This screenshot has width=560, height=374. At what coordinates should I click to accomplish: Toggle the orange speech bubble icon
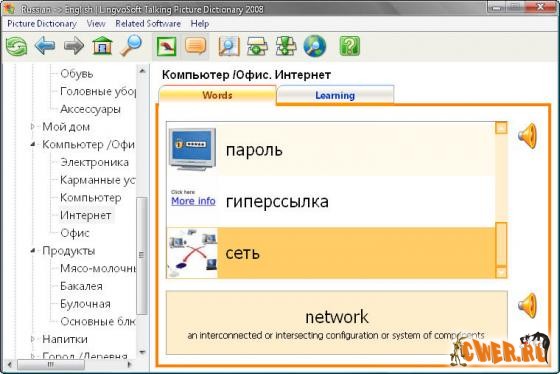pyautogui.click(x=195, y=46)
